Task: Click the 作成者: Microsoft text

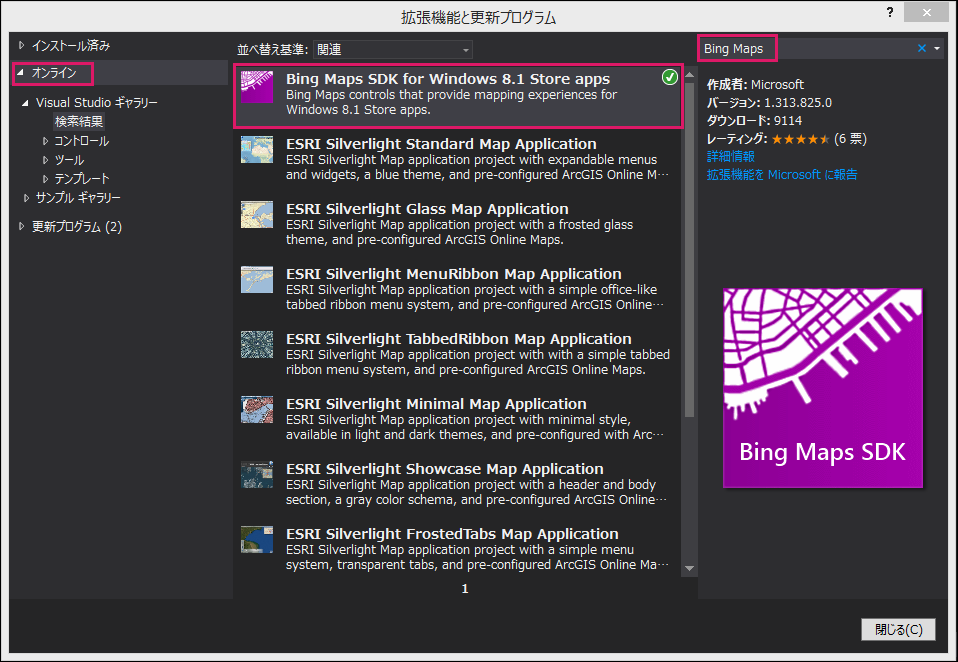Action: (x=755, y=84)
